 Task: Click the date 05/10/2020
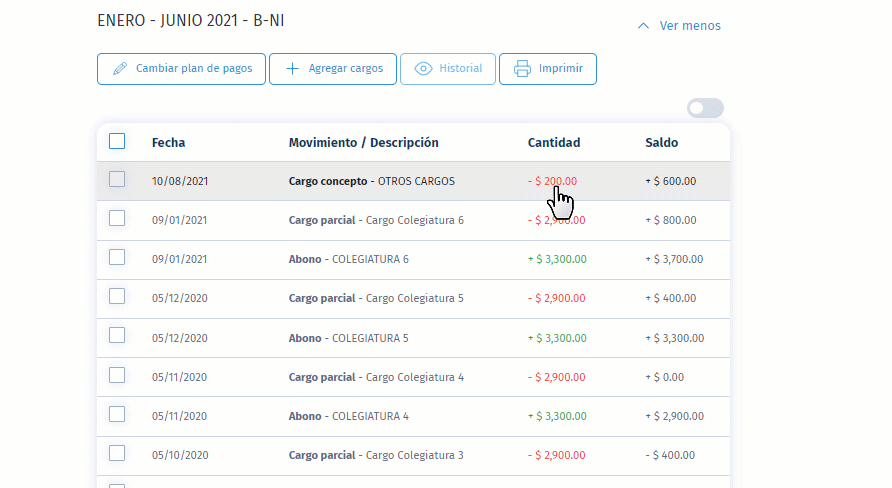click(x=180, y=455)
